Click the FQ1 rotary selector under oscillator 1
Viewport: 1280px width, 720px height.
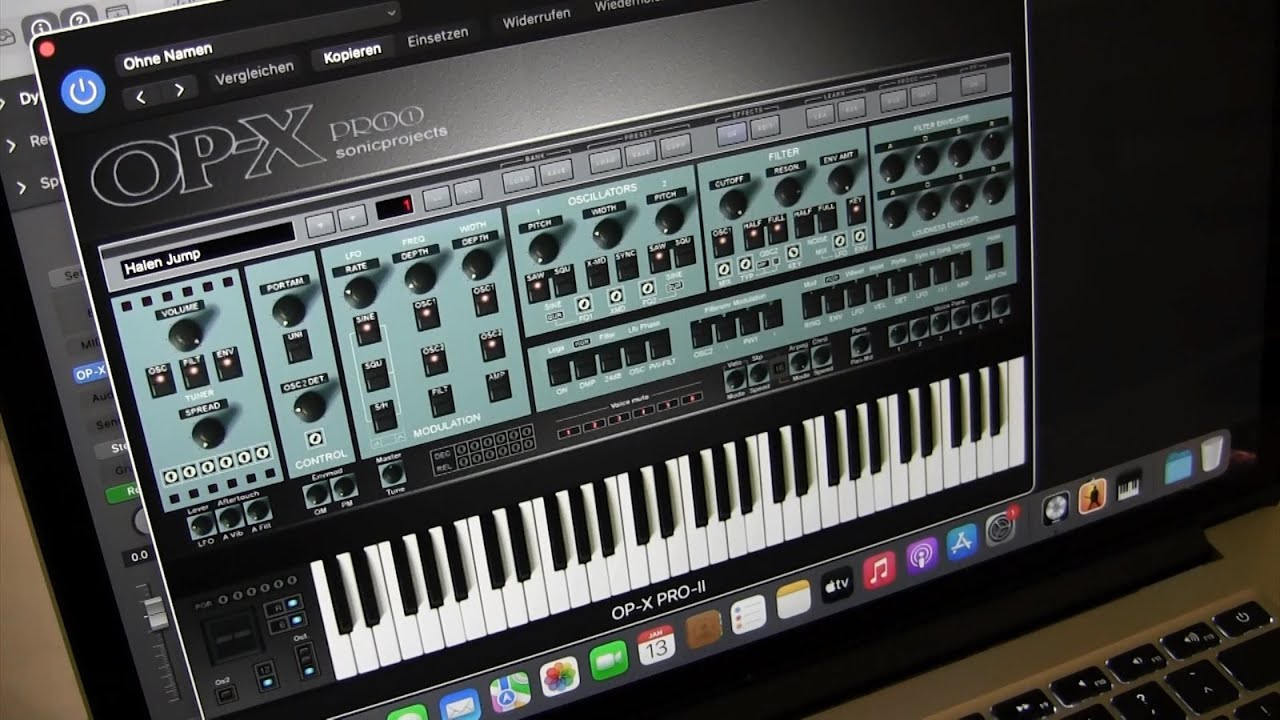pos(585,303)
